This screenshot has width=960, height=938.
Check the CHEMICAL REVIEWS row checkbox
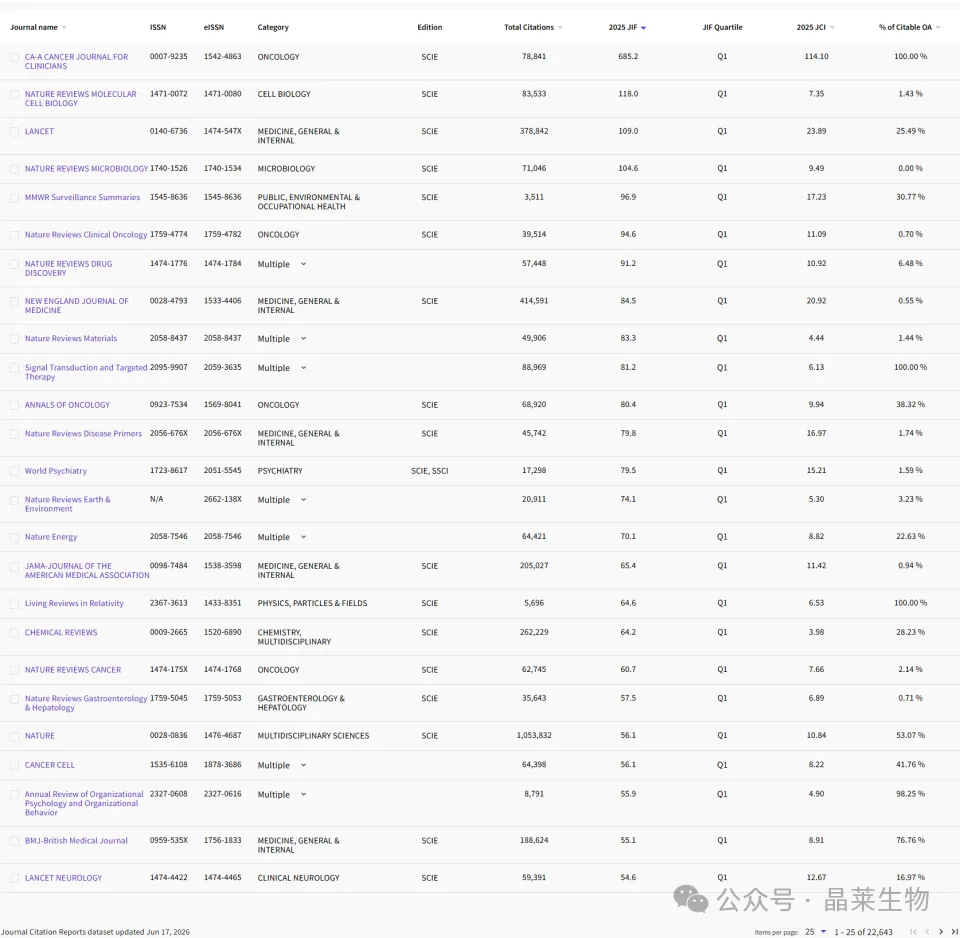coord(14,632)
